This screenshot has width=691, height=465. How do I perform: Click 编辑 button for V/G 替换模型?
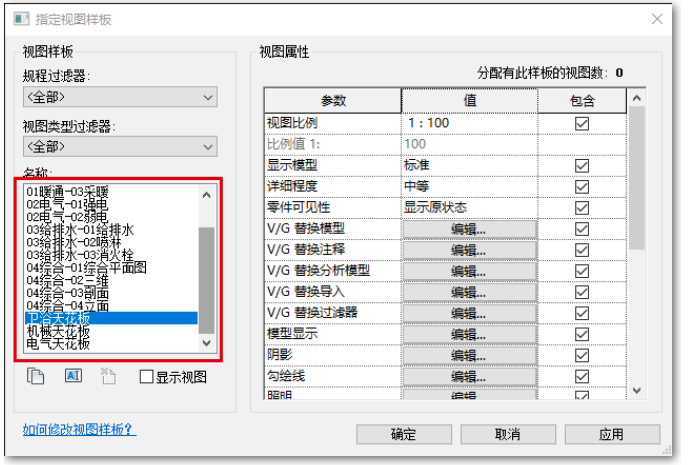[x=469, y=228]
